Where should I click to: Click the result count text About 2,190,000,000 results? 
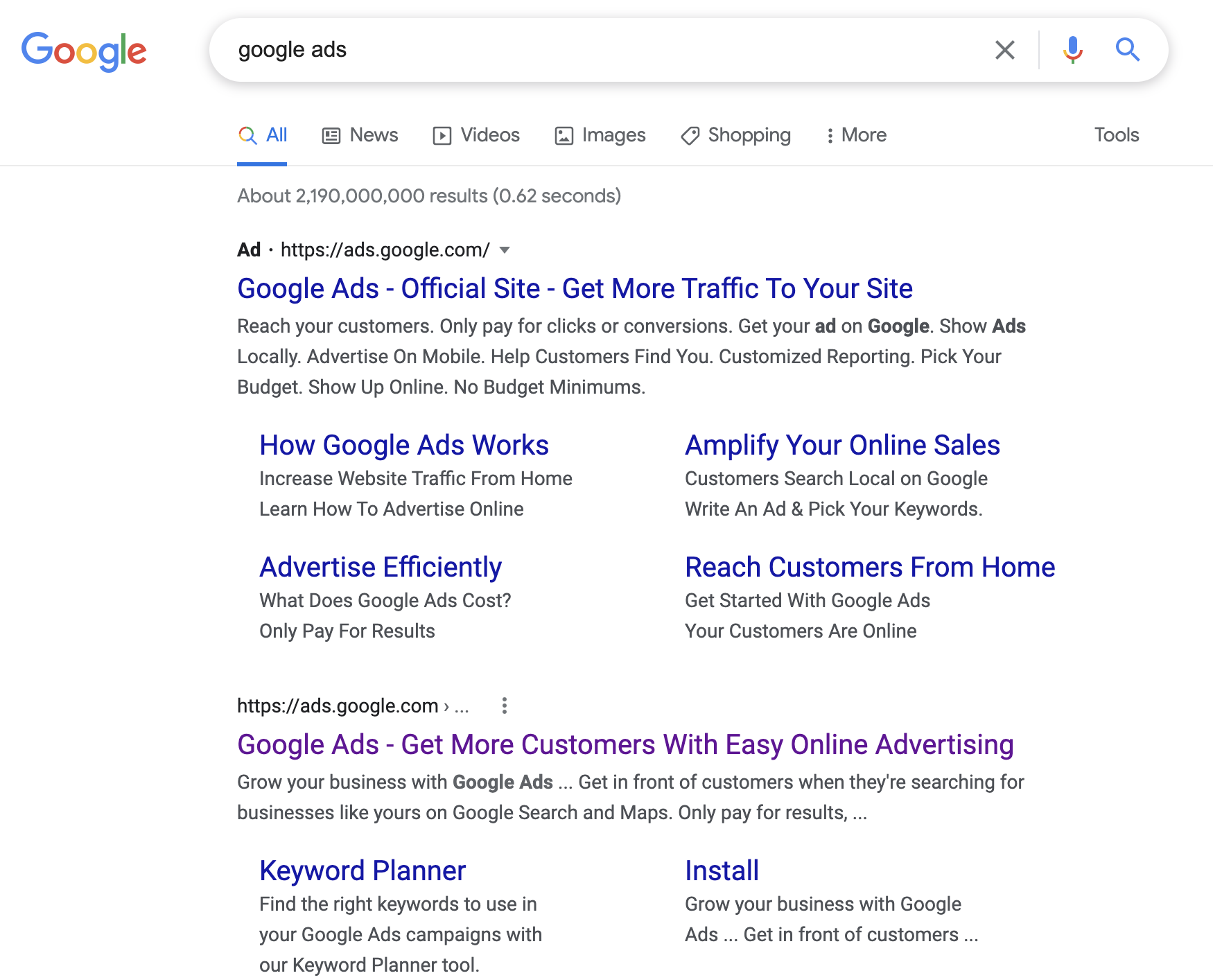pos(429,196)
